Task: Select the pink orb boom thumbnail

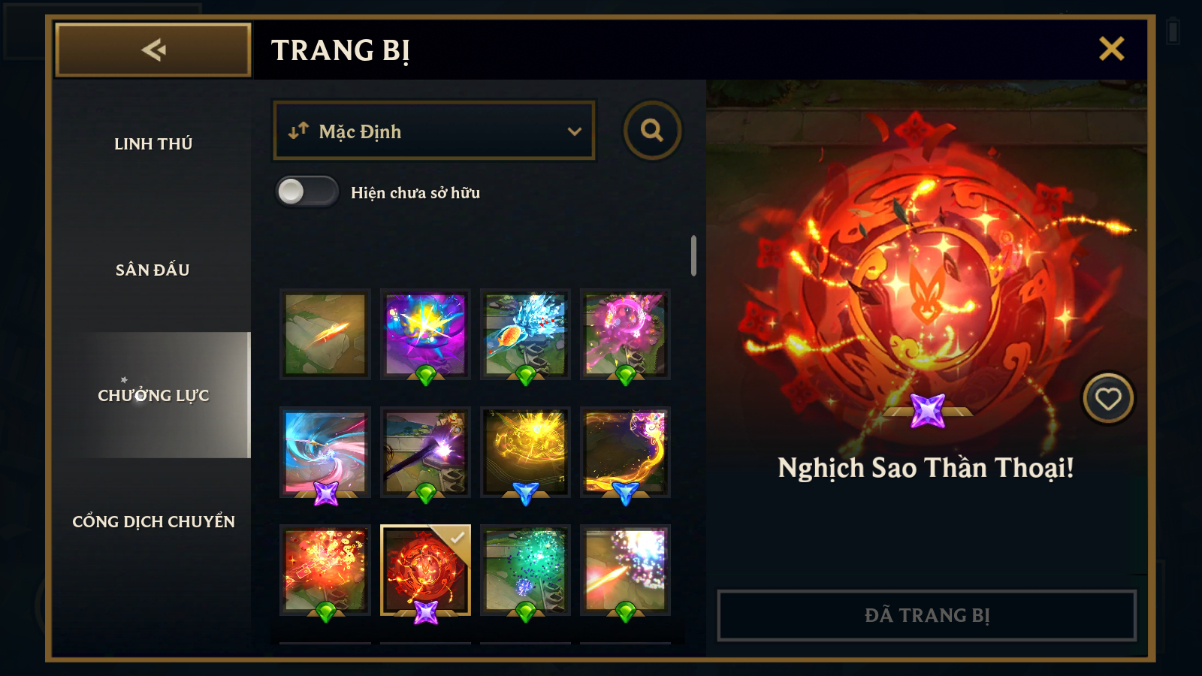Action: (x=626, y=335)
